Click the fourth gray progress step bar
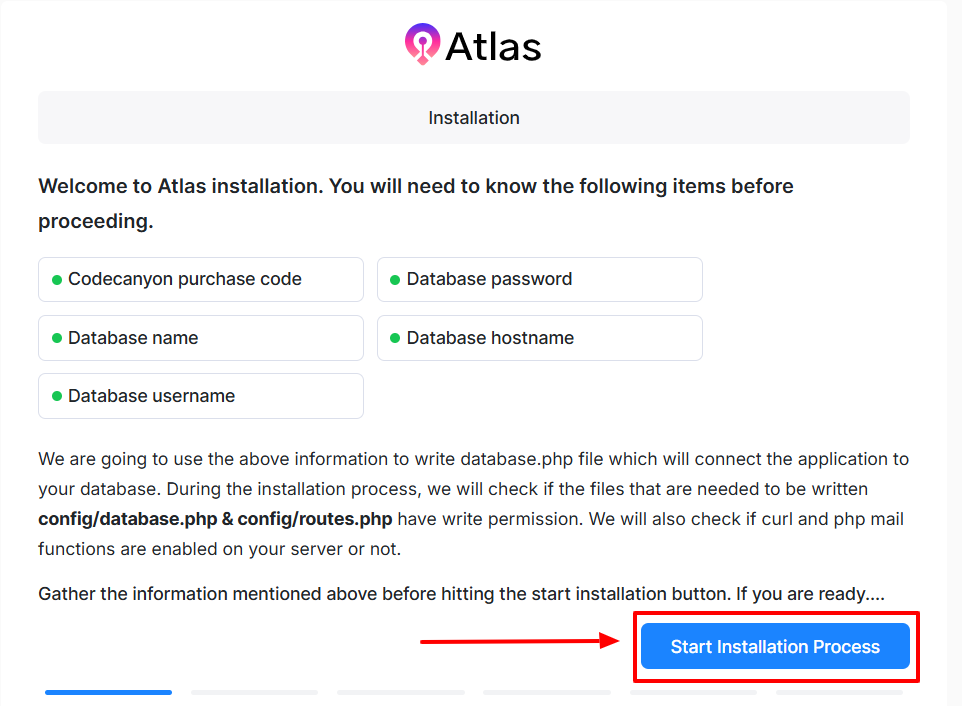 [x=546, y=692]
